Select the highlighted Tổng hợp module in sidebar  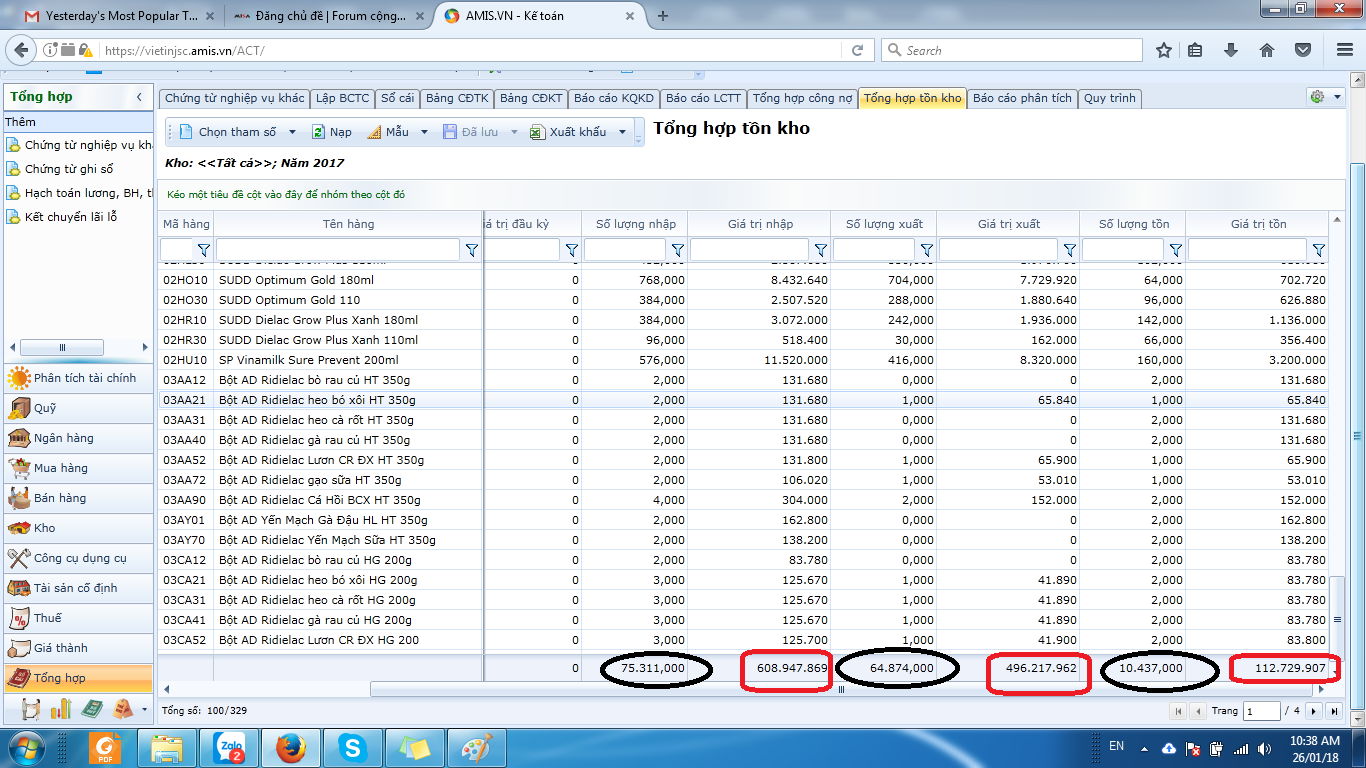(78, 678)
